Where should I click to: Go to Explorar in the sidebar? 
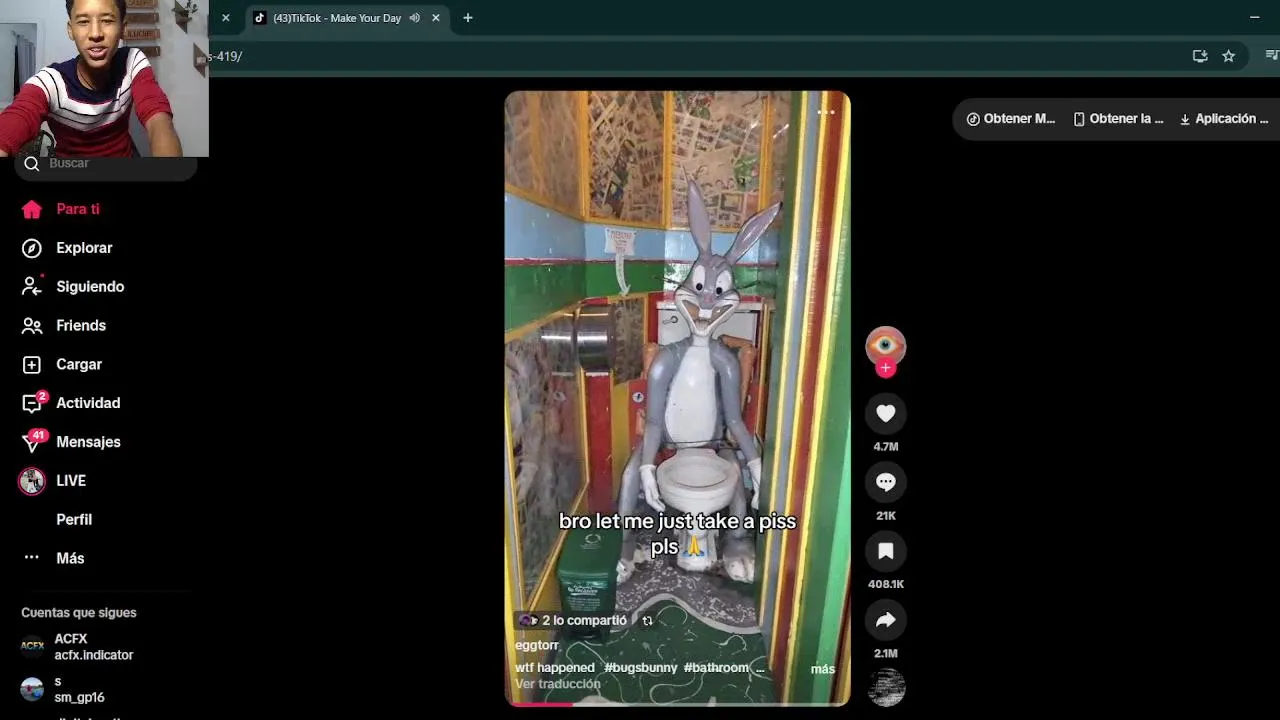tap(68, 248)
